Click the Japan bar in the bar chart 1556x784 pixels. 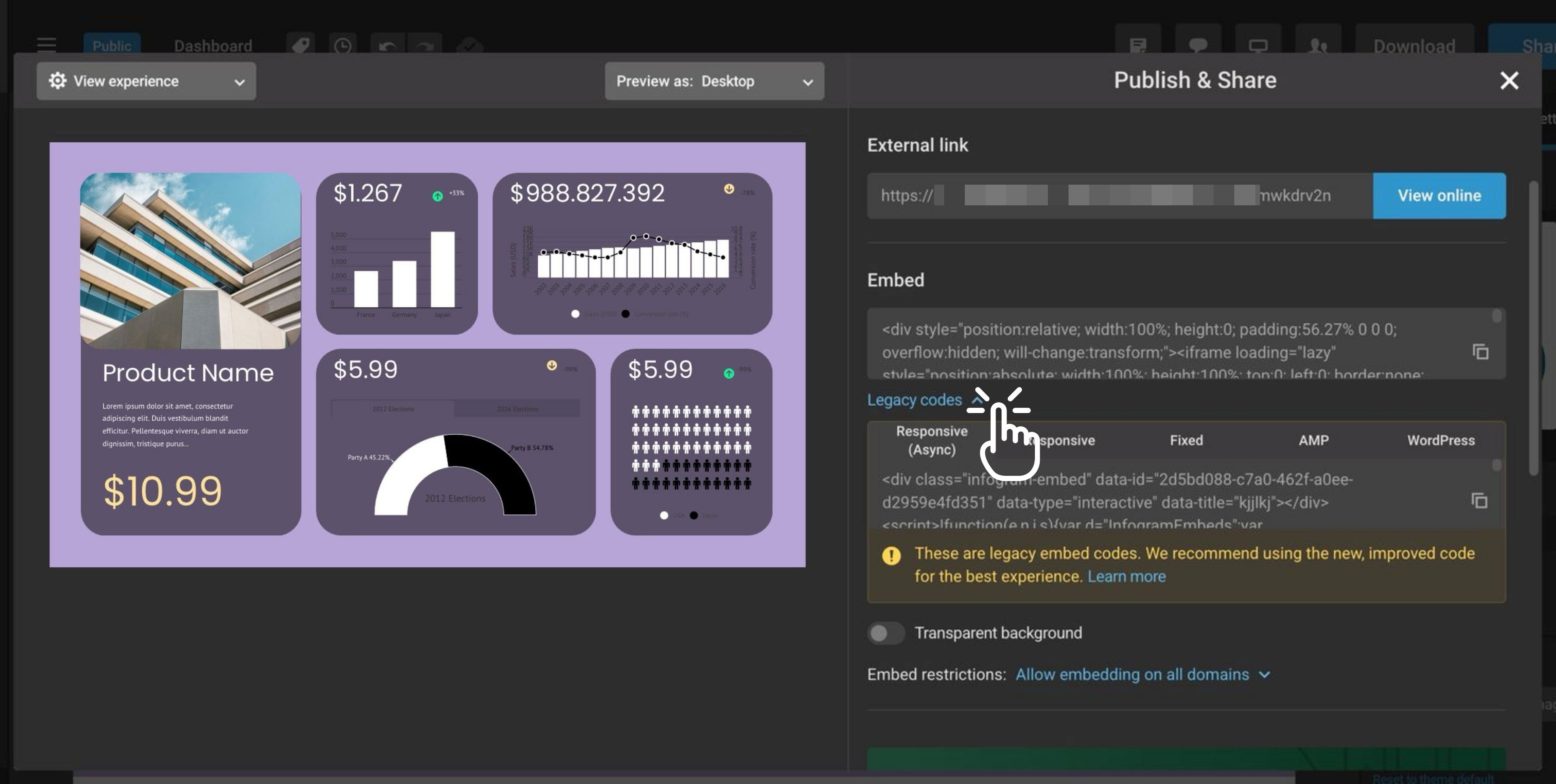(x=443, y=269)
